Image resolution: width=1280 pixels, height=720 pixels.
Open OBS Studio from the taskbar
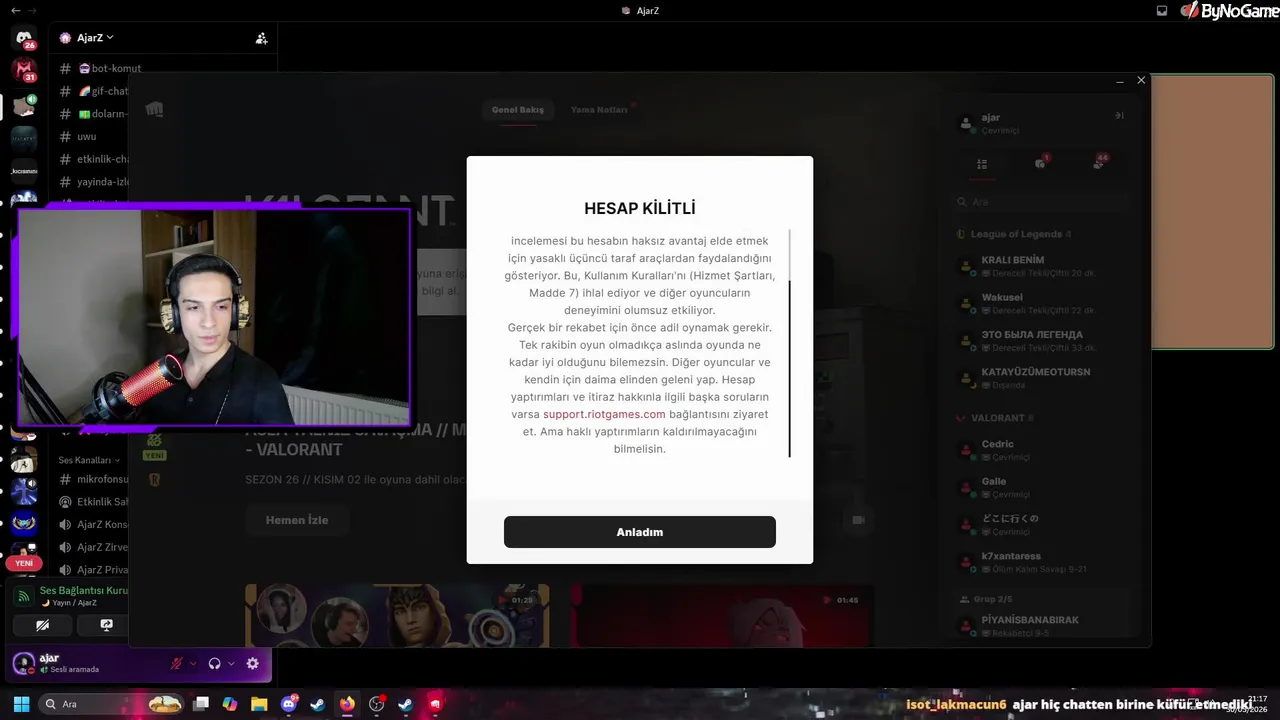pos(376,704)
